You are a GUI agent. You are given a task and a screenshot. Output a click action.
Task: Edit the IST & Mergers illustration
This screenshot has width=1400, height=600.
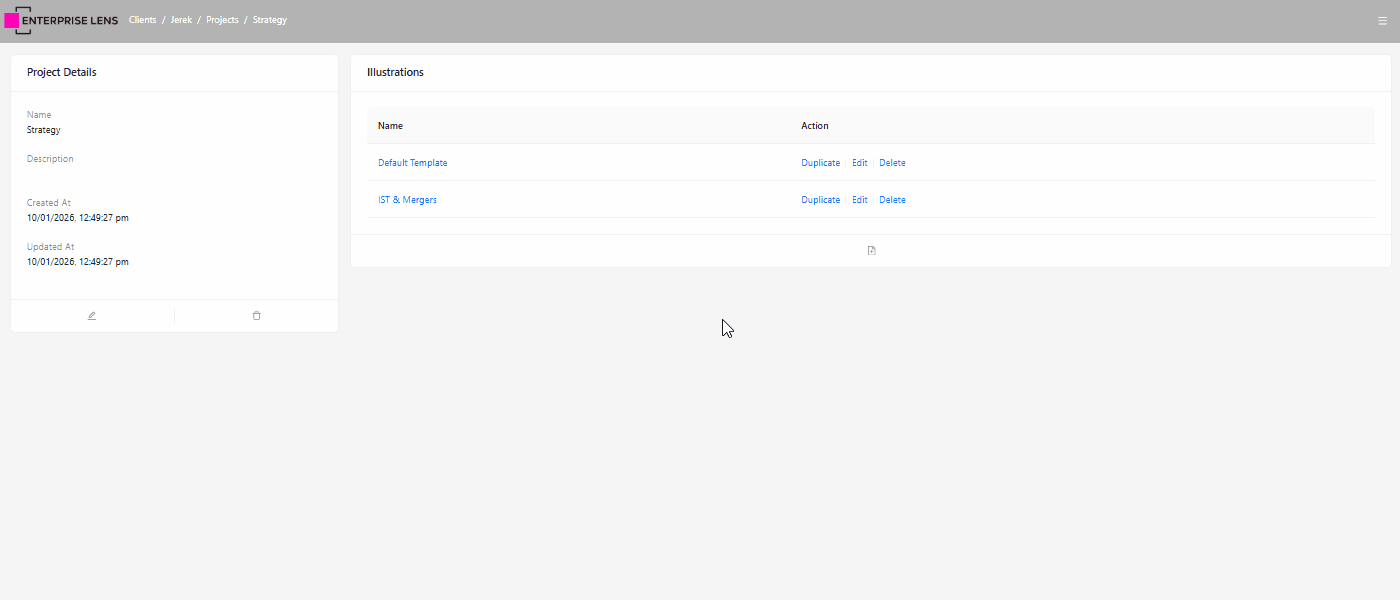click(x=859, y=200)
